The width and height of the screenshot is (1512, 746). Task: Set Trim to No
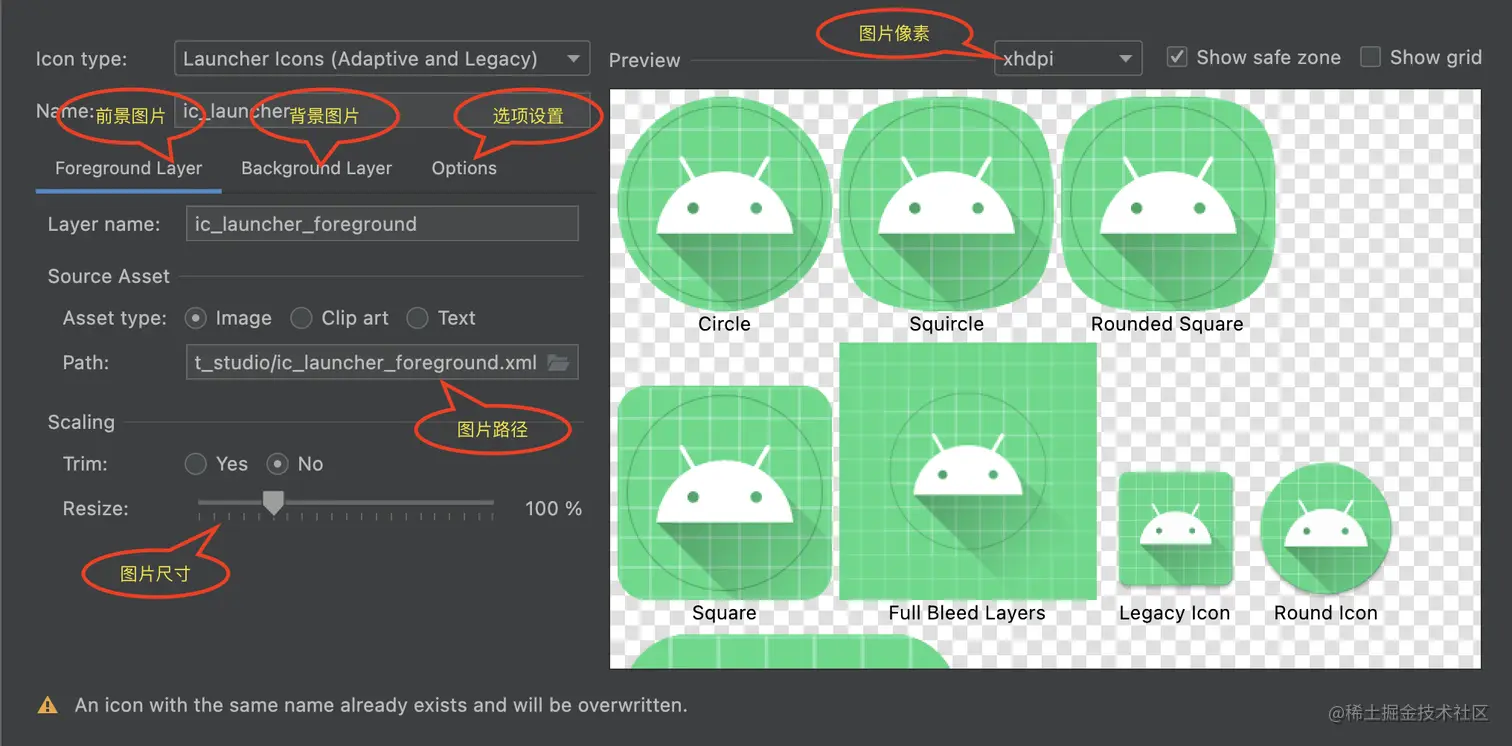[277, 464]
